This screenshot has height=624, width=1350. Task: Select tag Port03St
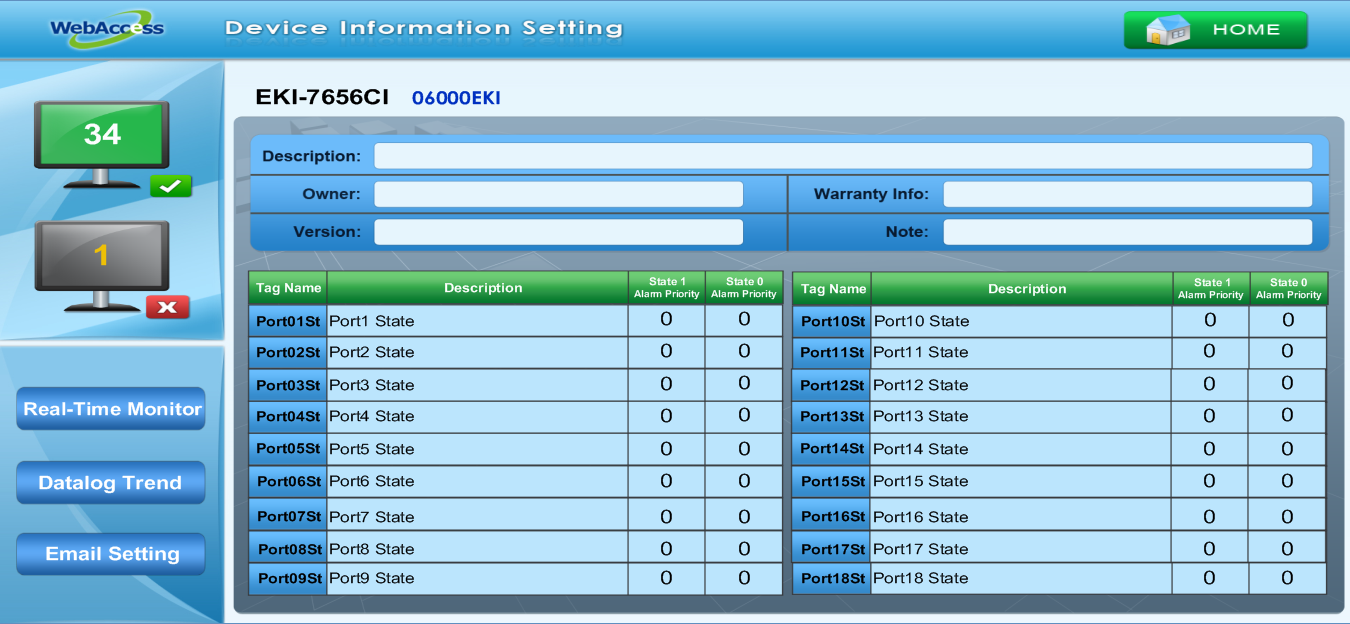point(288,385)
